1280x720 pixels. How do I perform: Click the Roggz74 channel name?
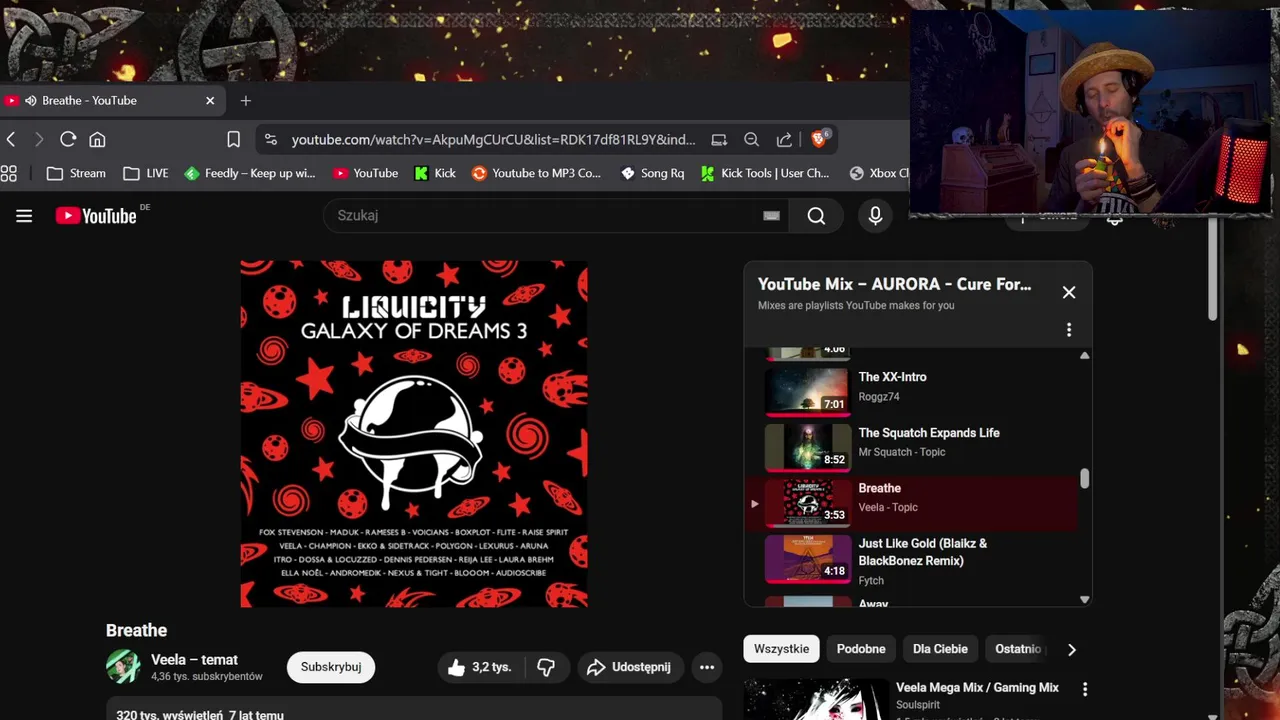pos(879,397)
